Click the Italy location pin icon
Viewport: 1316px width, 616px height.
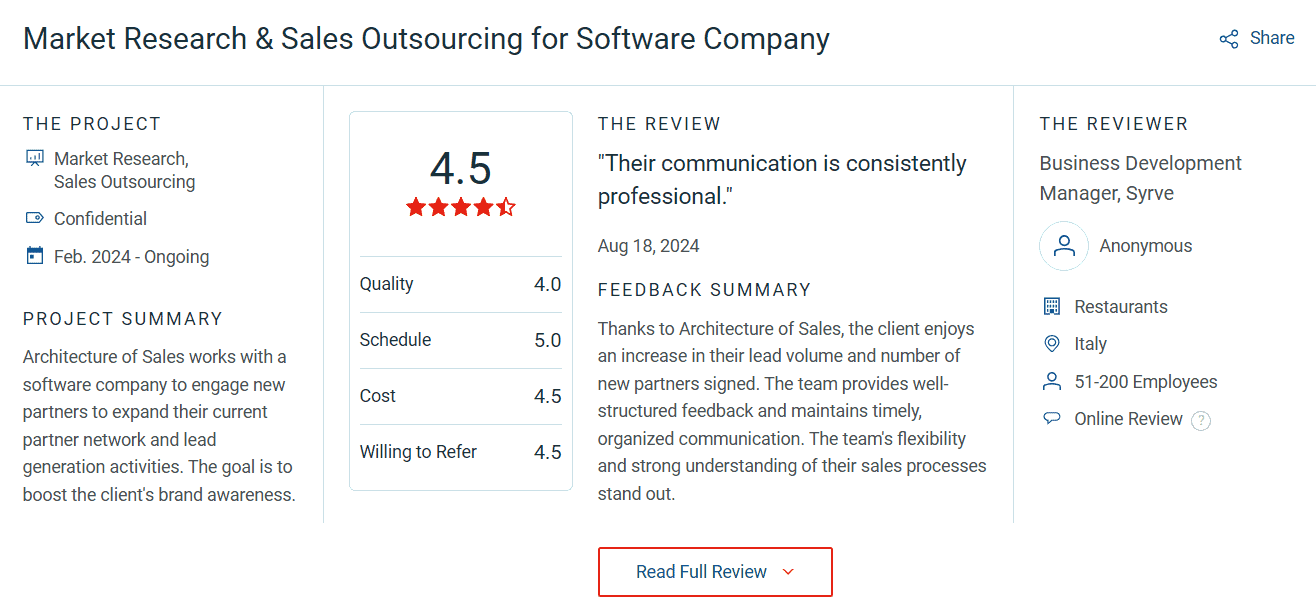pos(1051,344)
